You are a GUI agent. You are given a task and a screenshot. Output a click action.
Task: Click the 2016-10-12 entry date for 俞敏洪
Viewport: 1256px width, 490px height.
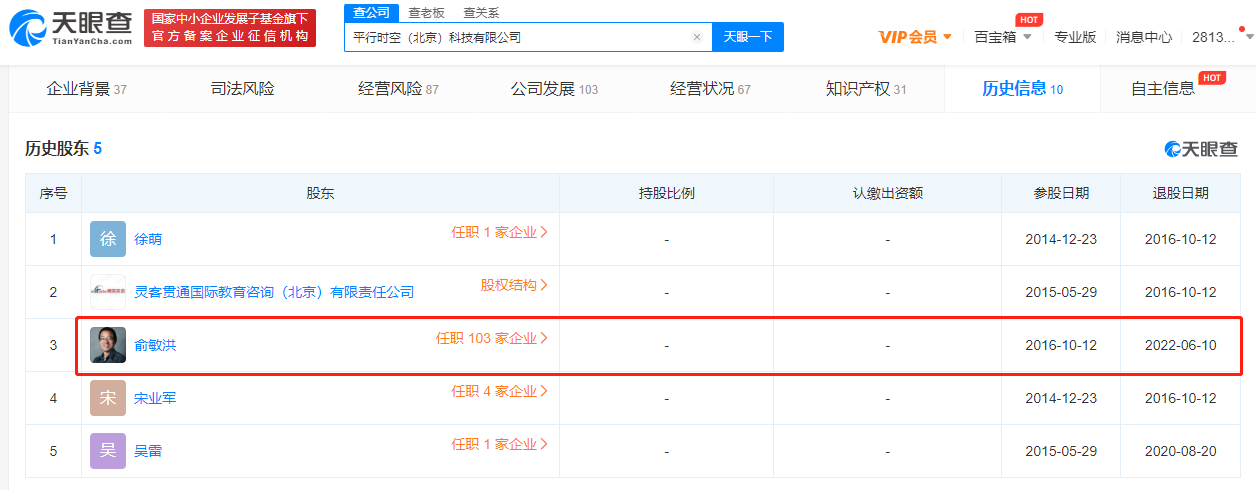coord(1061,346)
